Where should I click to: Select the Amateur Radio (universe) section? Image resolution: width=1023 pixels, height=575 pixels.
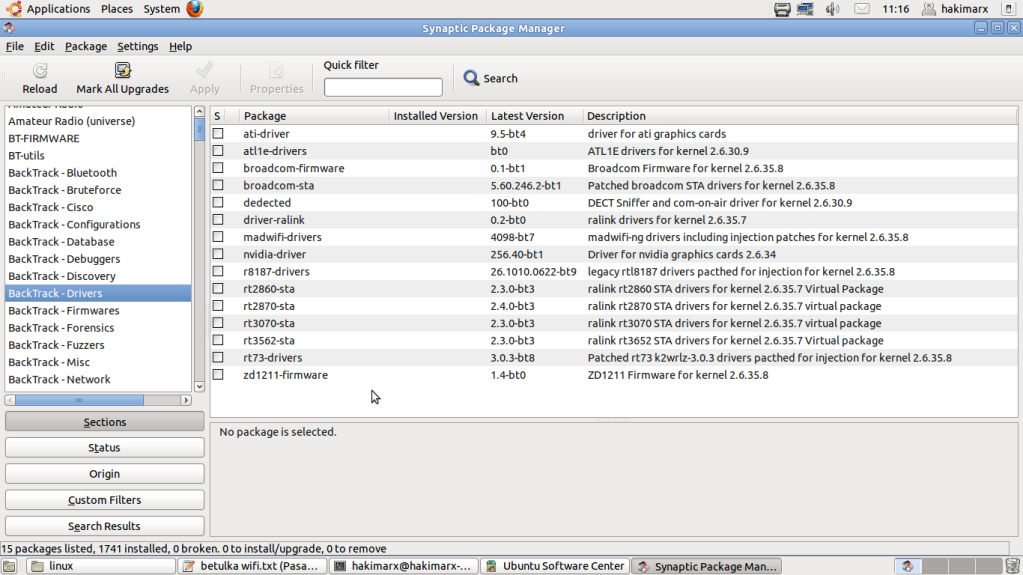(98, 121)
